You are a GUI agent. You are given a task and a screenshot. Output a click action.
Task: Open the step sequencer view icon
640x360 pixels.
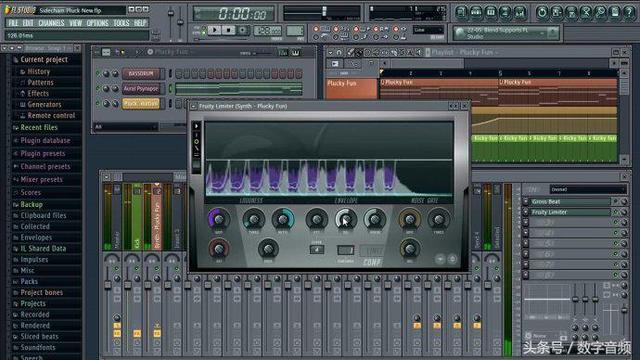[476, 12]
